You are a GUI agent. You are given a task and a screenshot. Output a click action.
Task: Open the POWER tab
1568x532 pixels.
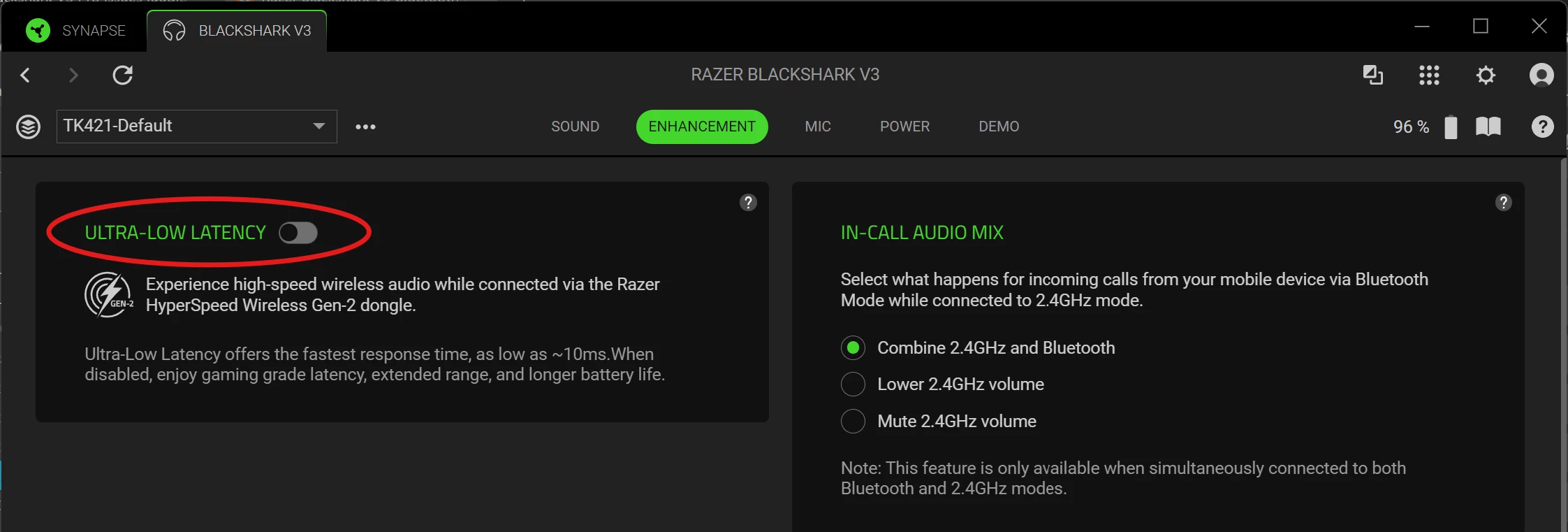(904, 127)
